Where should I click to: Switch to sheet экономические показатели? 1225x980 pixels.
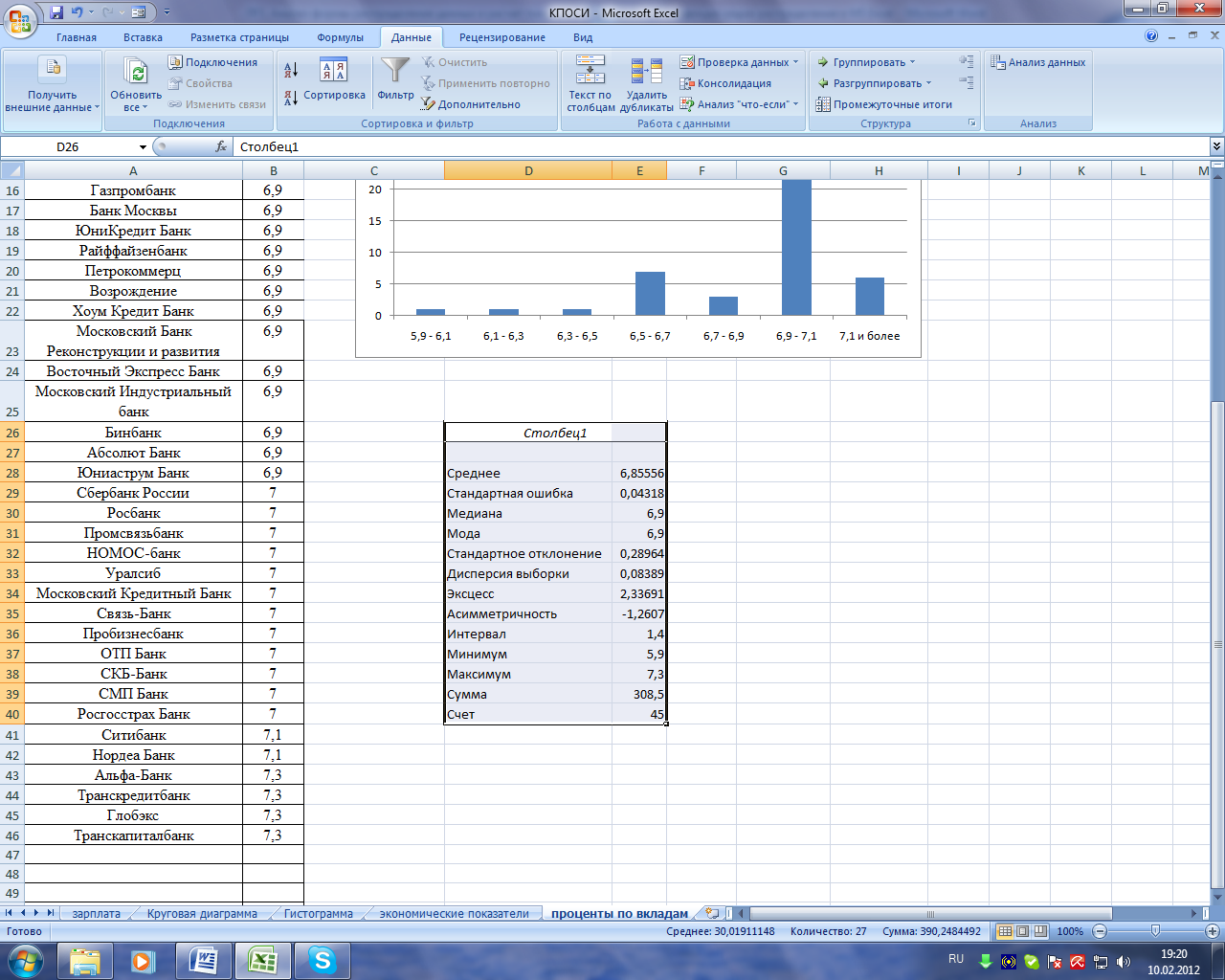pyautogui.click(x=454, y=913)
